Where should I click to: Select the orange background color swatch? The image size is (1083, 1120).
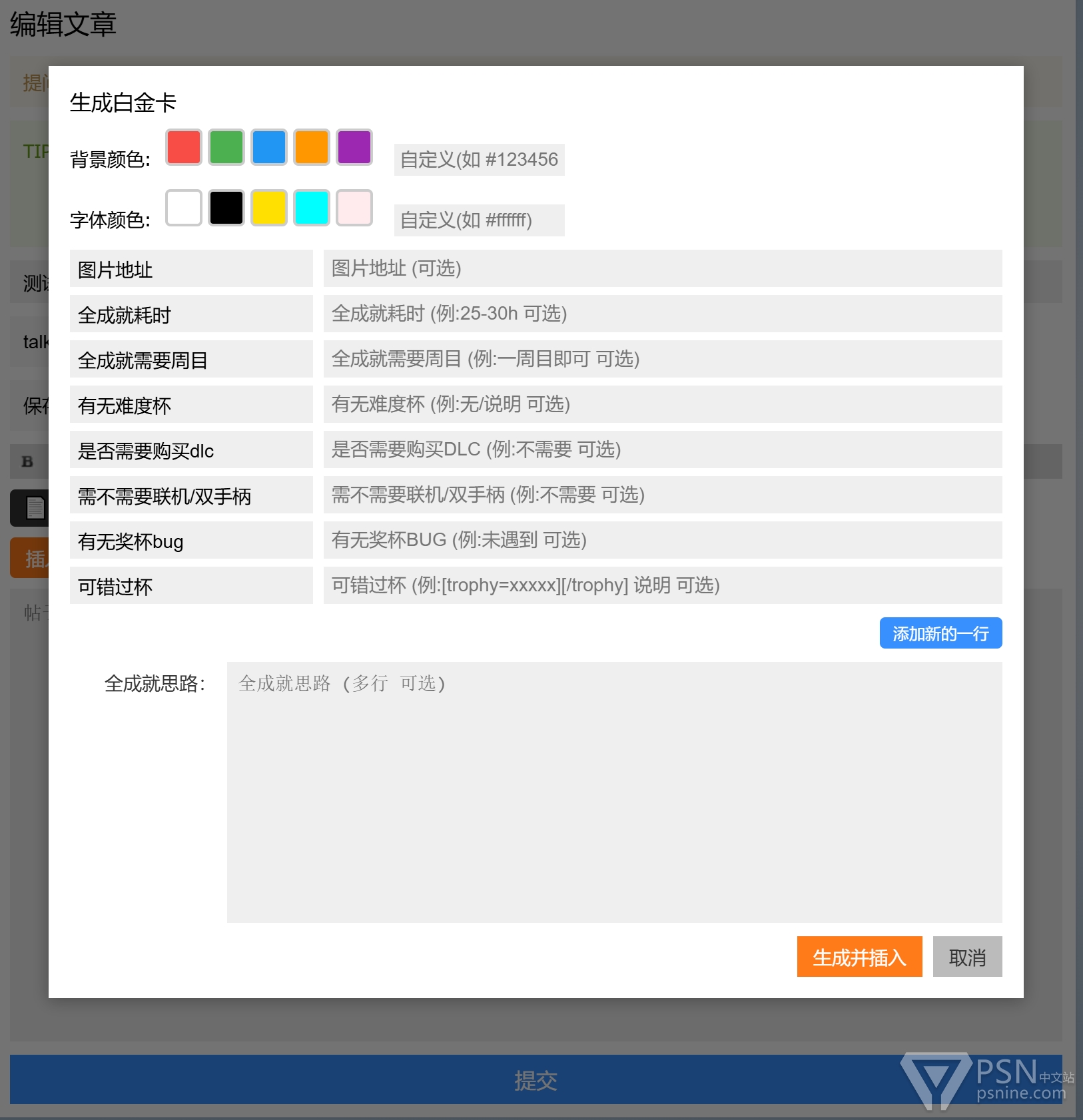click(x=312, y=147)
